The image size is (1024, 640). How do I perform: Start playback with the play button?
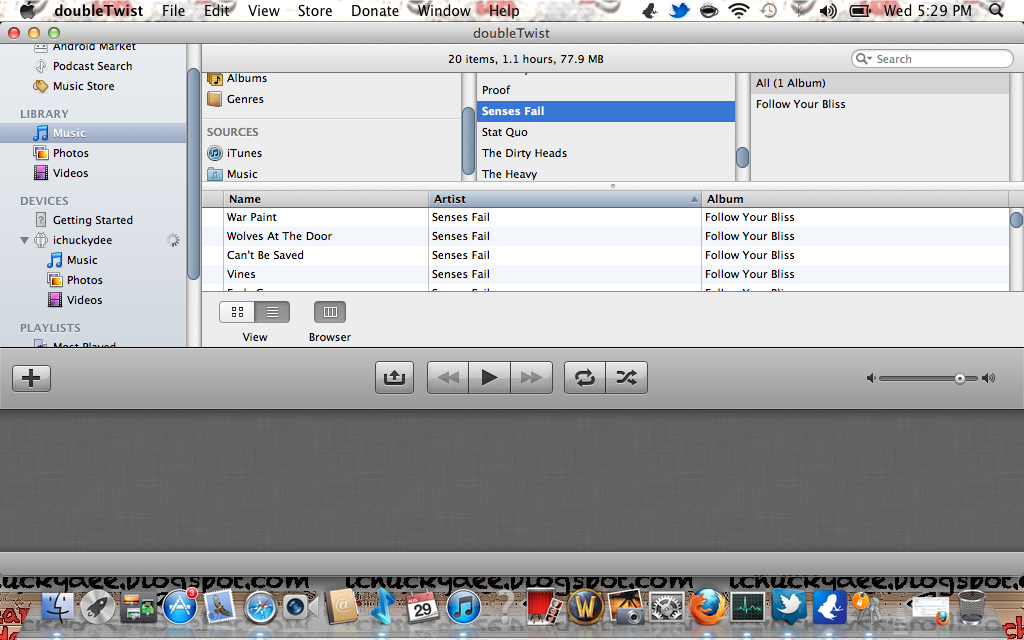pos(489,377)
